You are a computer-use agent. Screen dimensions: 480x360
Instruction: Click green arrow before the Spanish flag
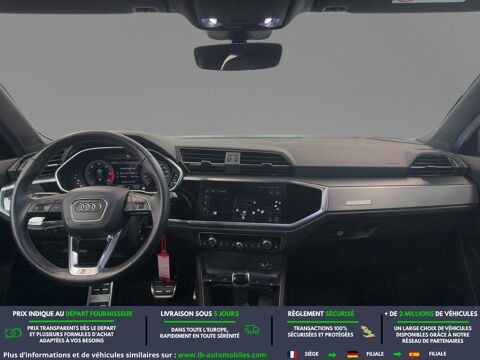coord(397,354)
